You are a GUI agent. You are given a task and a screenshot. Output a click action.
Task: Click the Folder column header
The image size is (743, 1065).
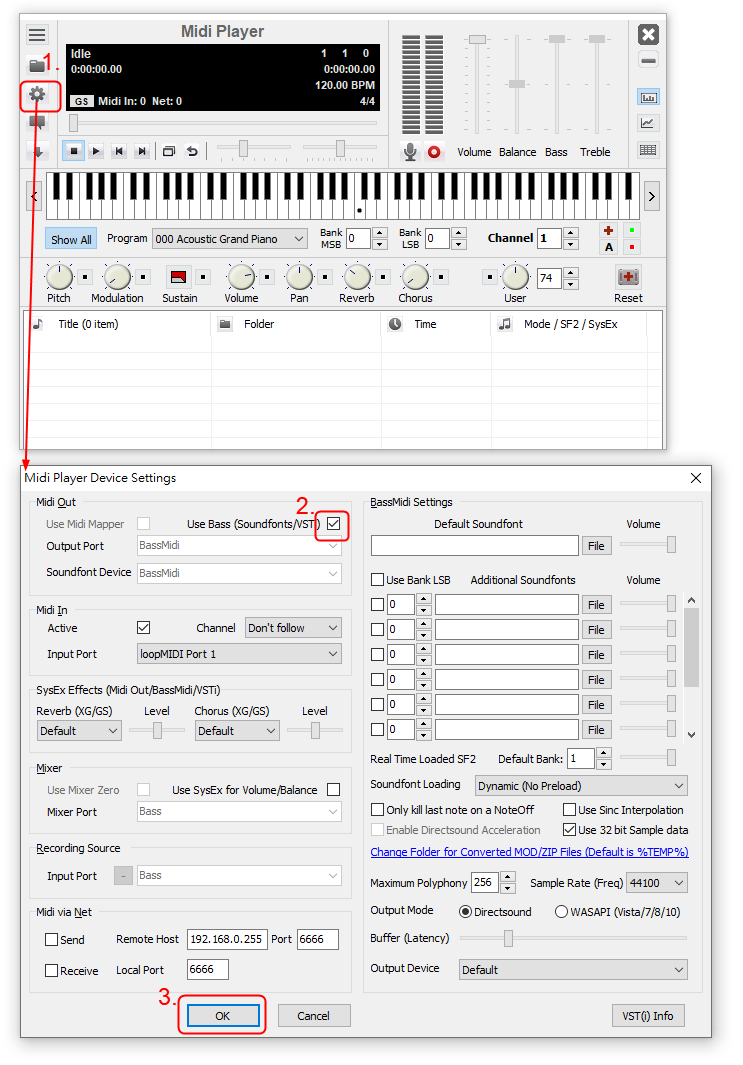coord(296,325)
